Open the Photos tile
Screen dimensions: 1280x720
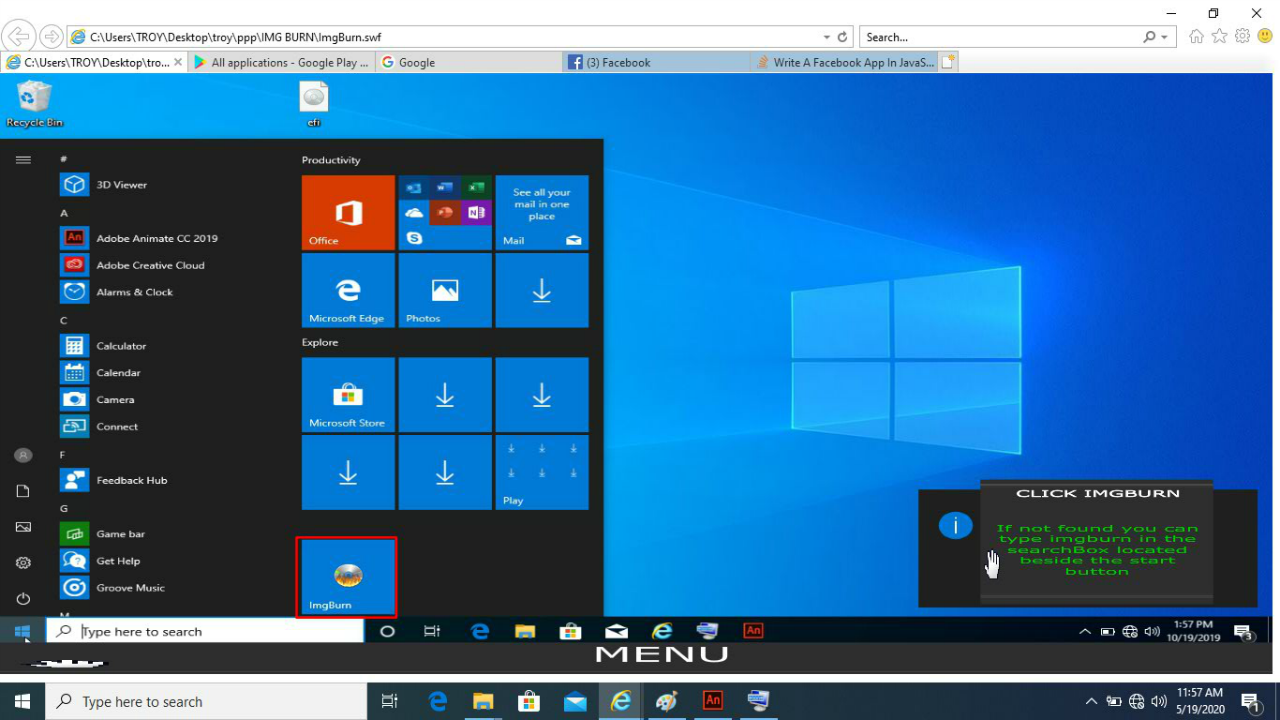pyautogui.click(x=445, y=290)
